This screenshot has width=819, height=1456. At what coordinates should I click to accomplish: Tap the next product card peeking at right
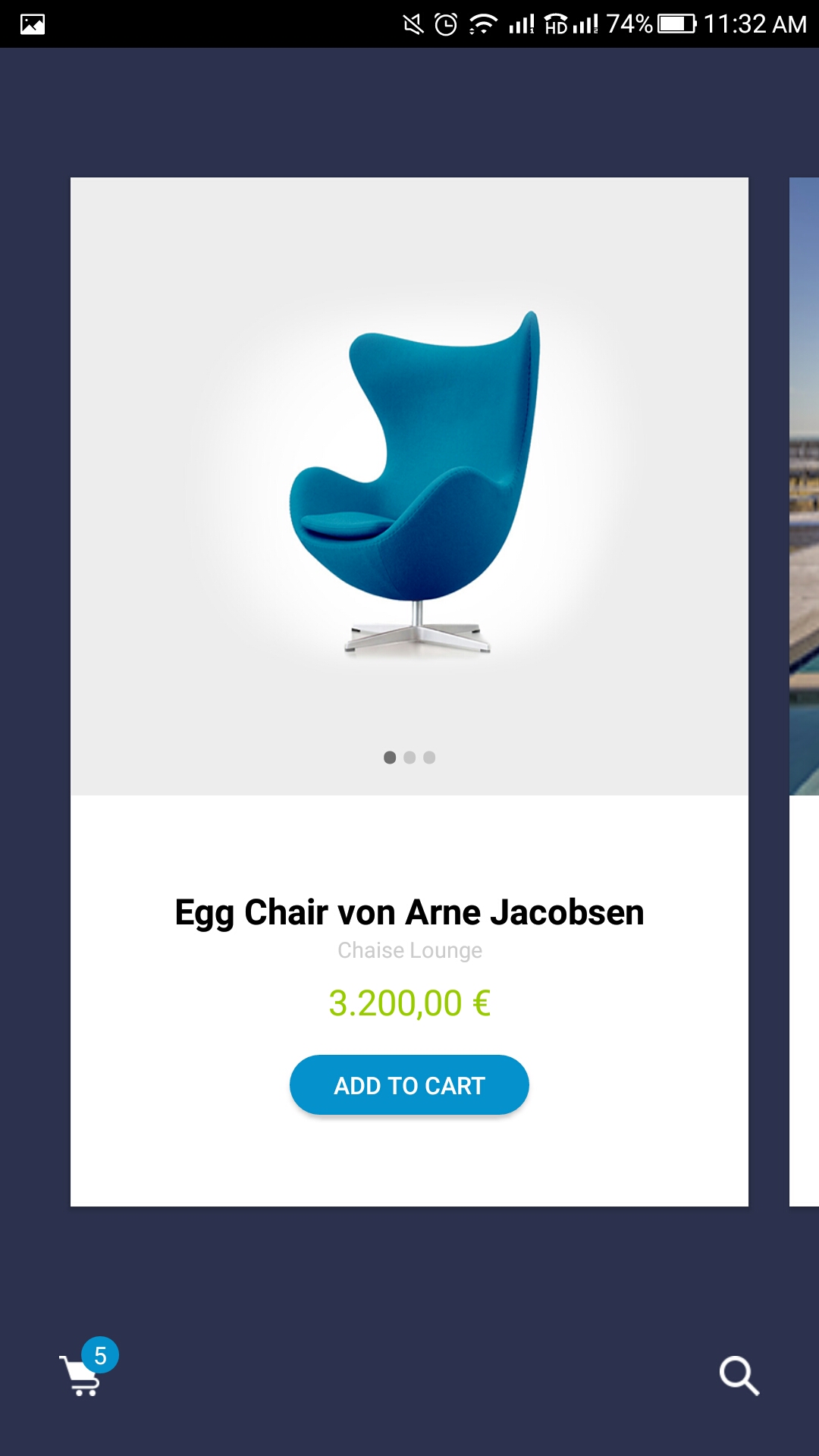click(804, 692)
